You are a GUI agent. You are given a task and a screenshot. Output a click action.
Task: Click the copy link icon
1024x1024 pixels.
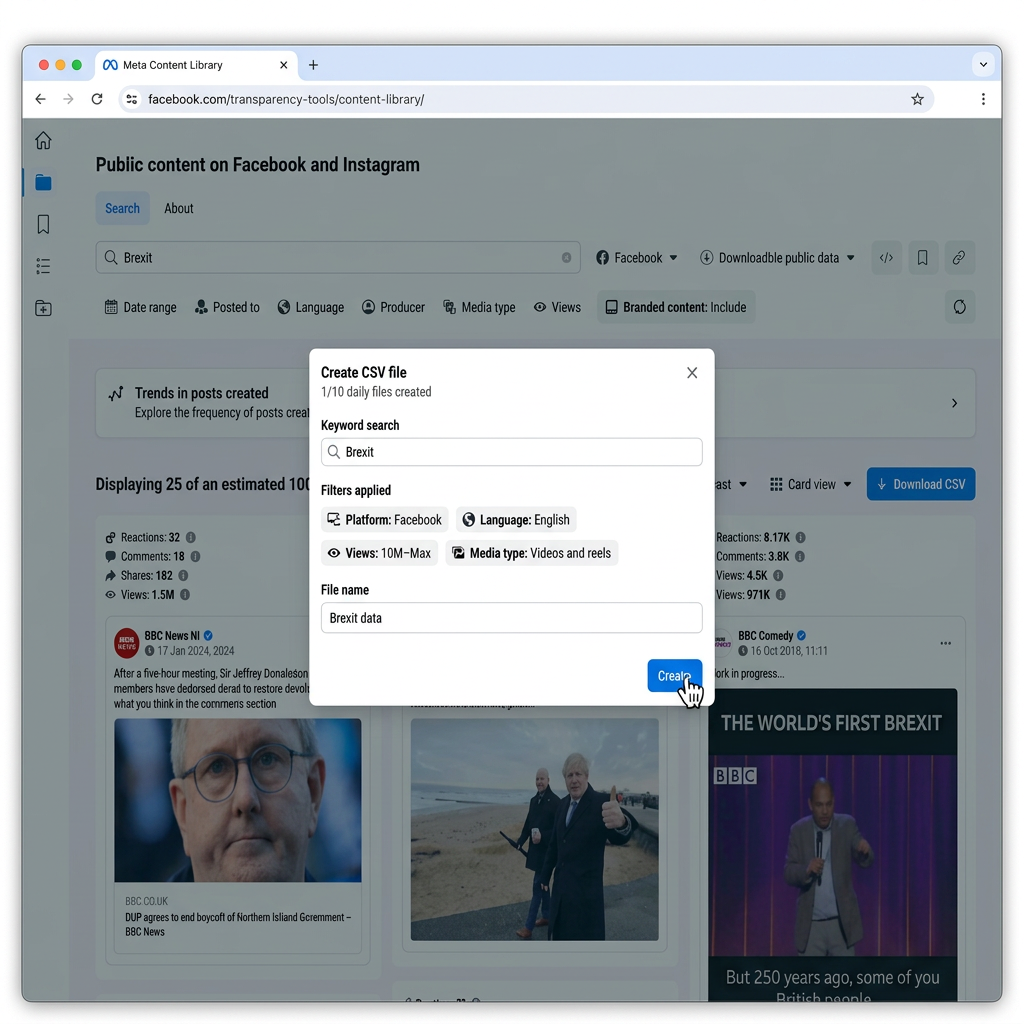coord(959,257)
